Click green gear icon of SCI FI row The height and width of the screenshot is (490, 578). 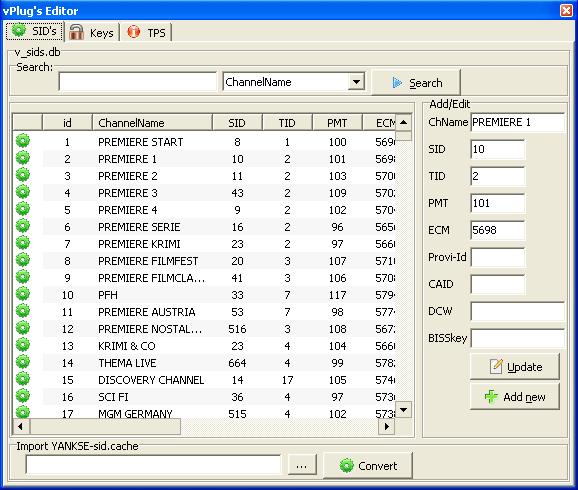click(23, 396)
